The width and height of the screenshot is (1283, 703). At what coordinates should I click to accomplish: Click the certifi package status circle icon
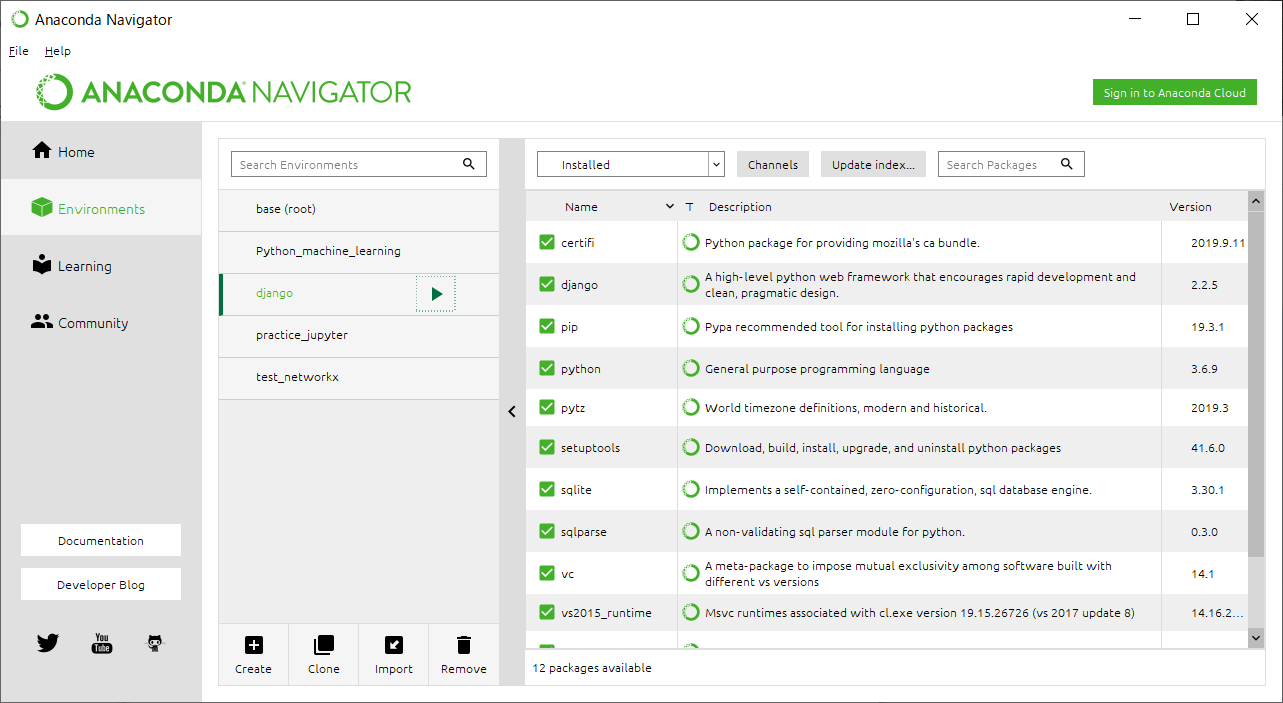690,242
